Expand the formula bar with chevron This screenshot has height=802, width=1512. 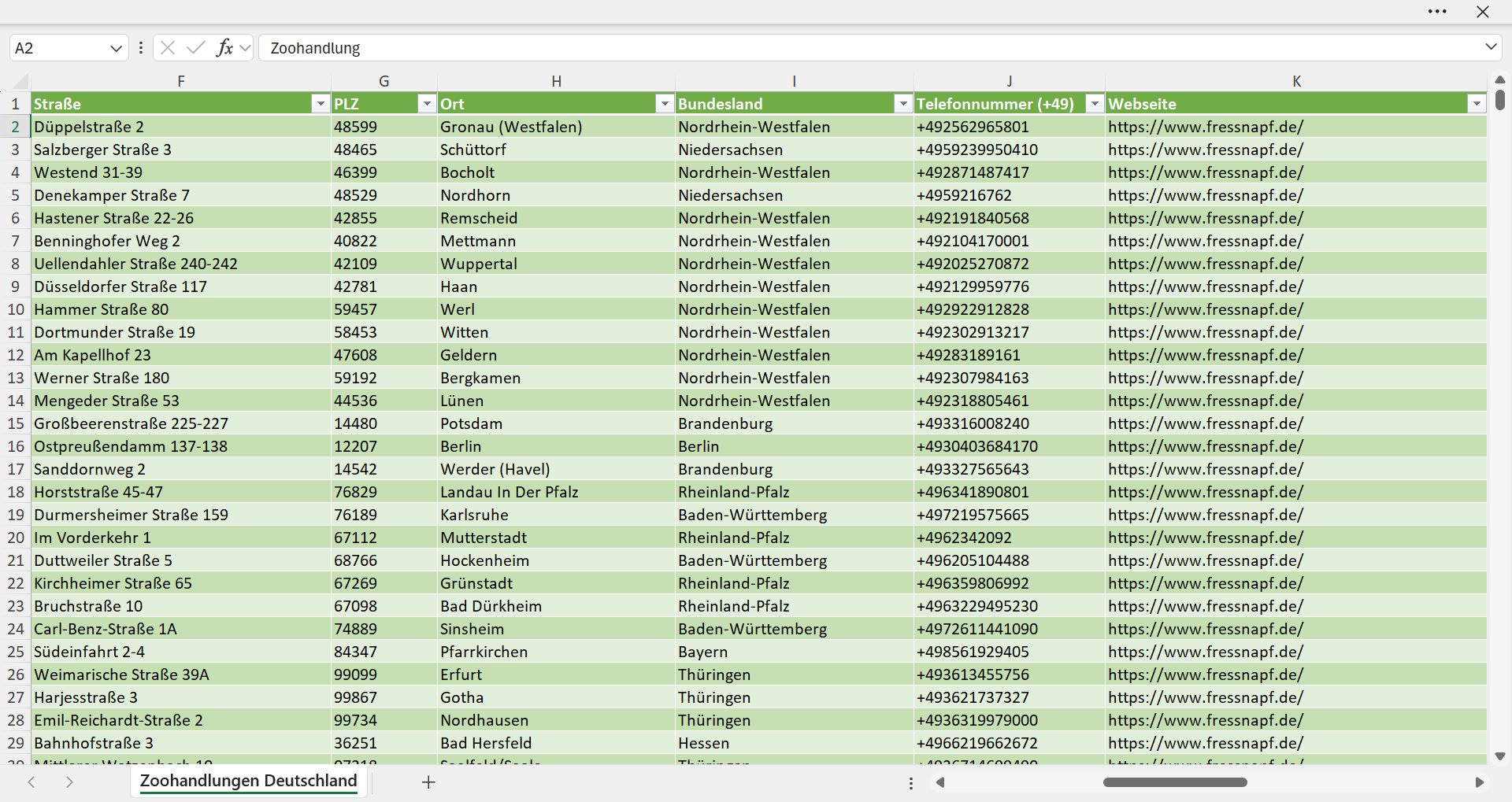1491,46
